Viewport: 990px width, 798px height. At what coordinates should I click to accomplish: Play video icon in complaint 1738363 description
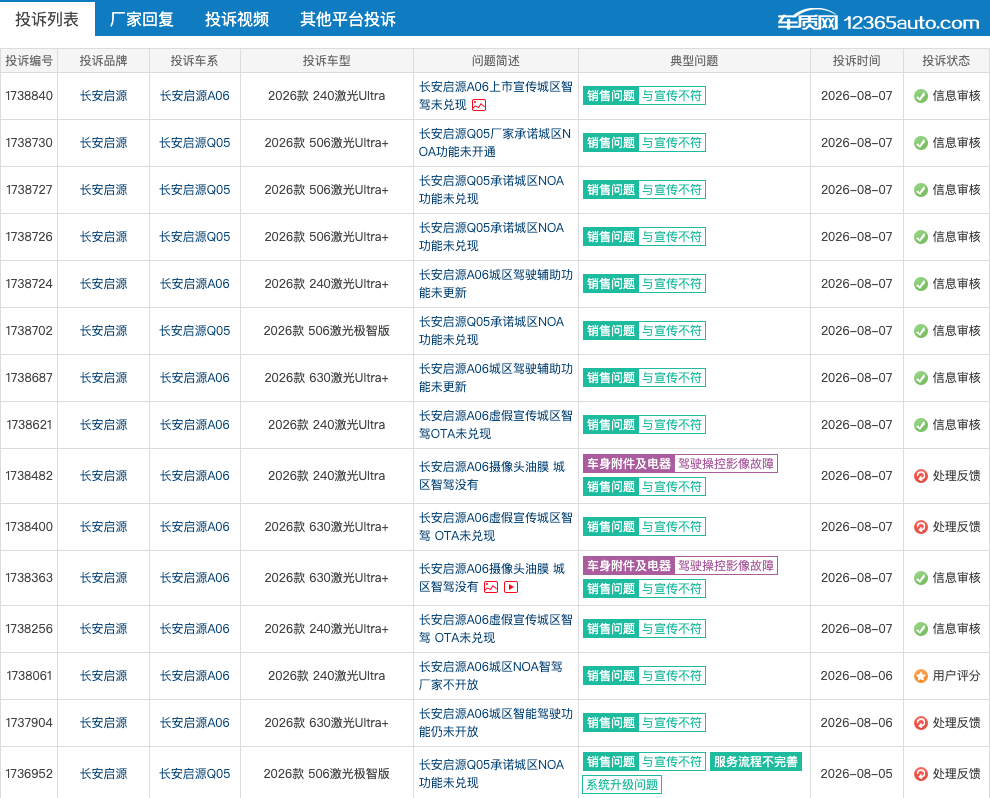point(511,587)
